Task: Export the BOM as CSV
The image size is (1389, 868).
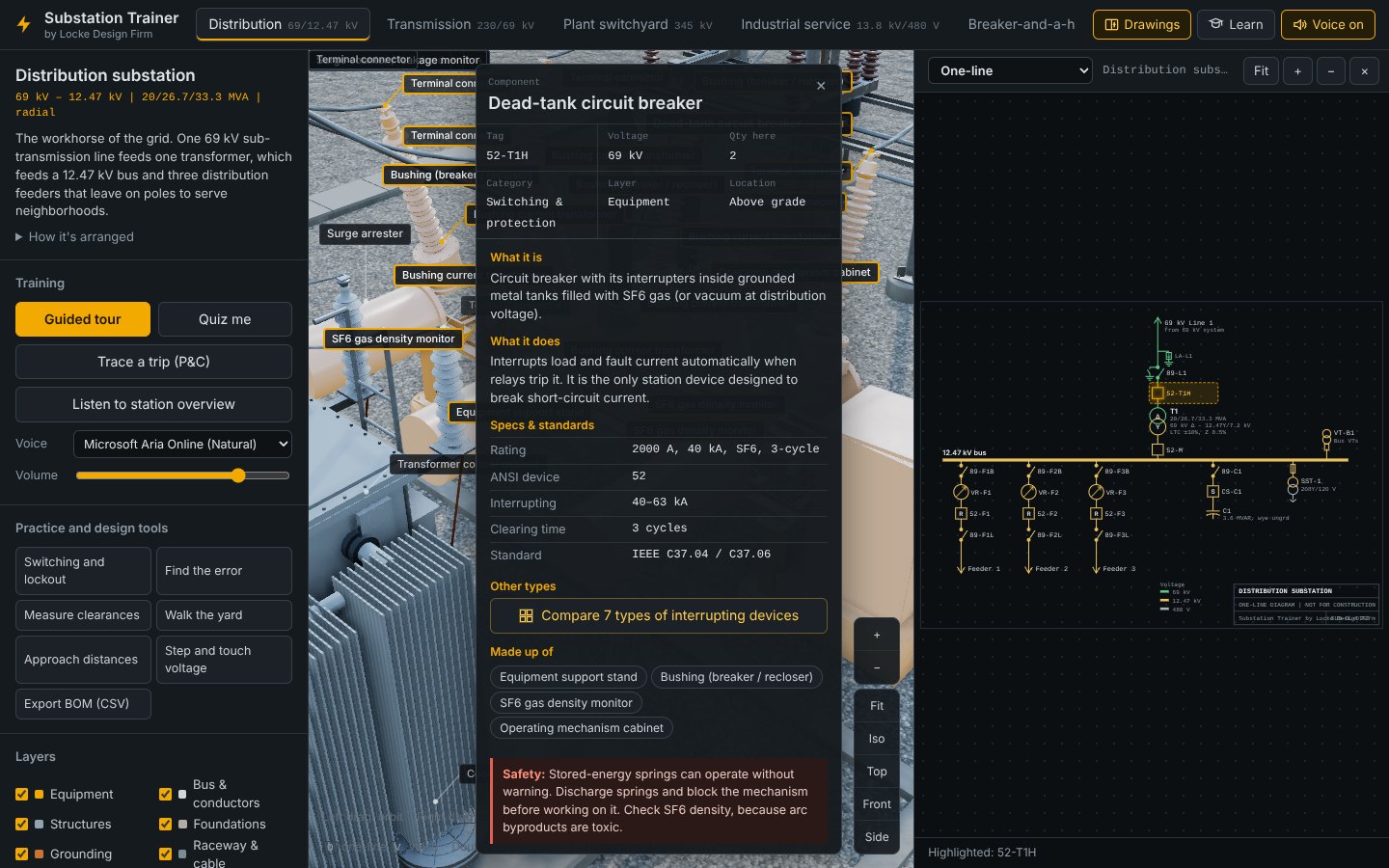Action: tap(83, 704)
